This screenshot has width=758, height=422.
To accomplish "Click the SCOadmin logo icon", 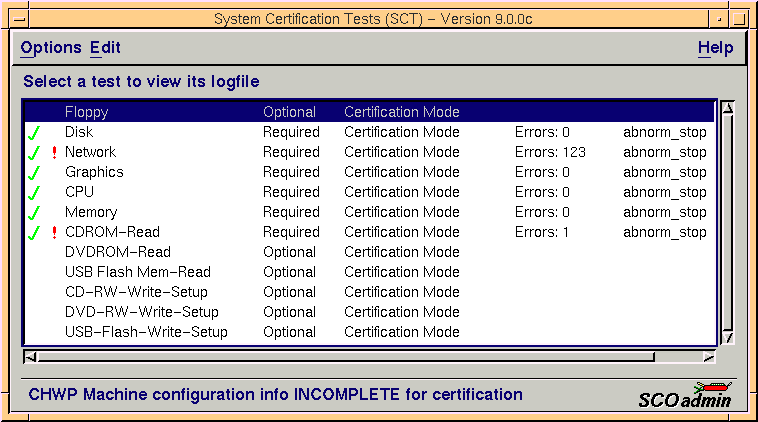I will pyautogui.click(x=685, y=395).
